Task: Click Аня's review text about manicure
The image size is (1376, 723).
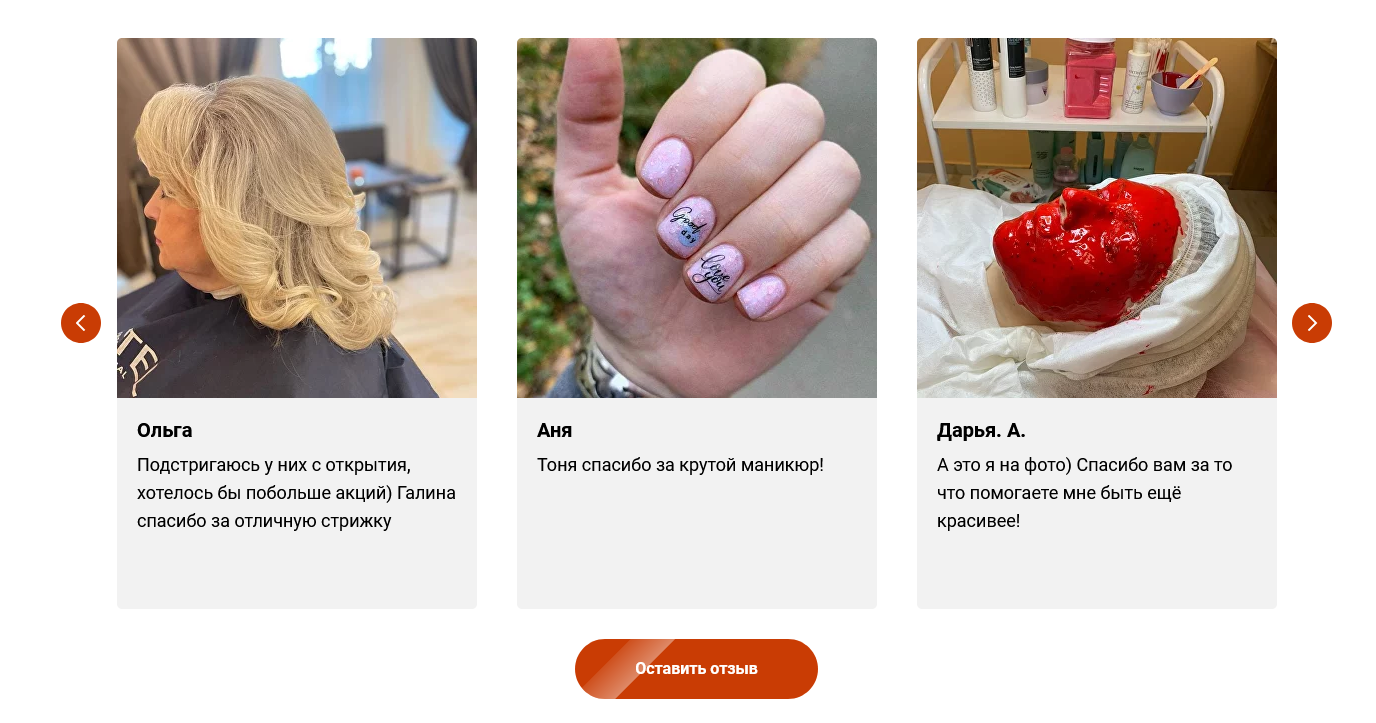Action: (x=680, y=465)
